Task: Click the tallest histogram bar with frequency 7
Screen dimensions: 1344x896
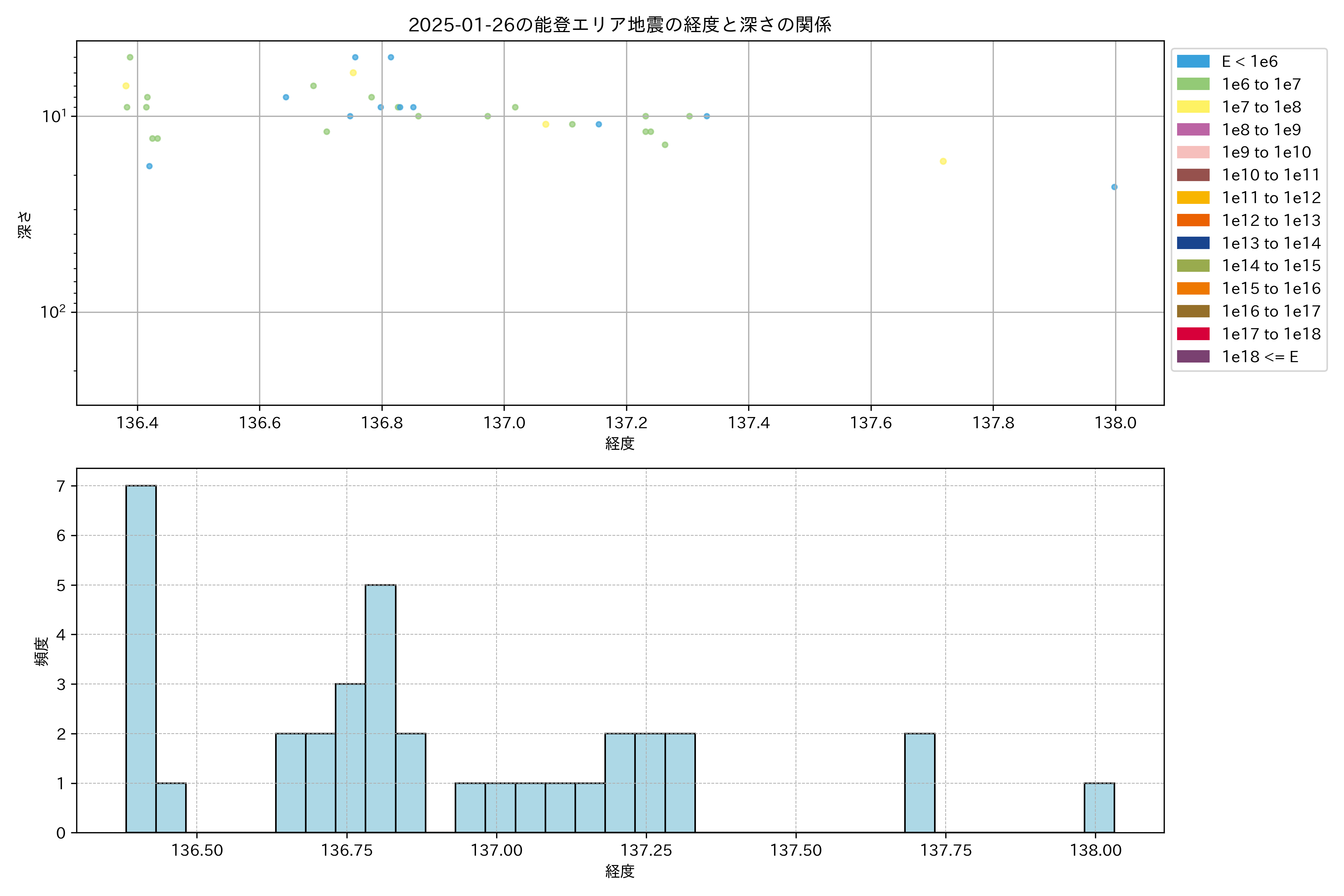Action: (141, 658)
